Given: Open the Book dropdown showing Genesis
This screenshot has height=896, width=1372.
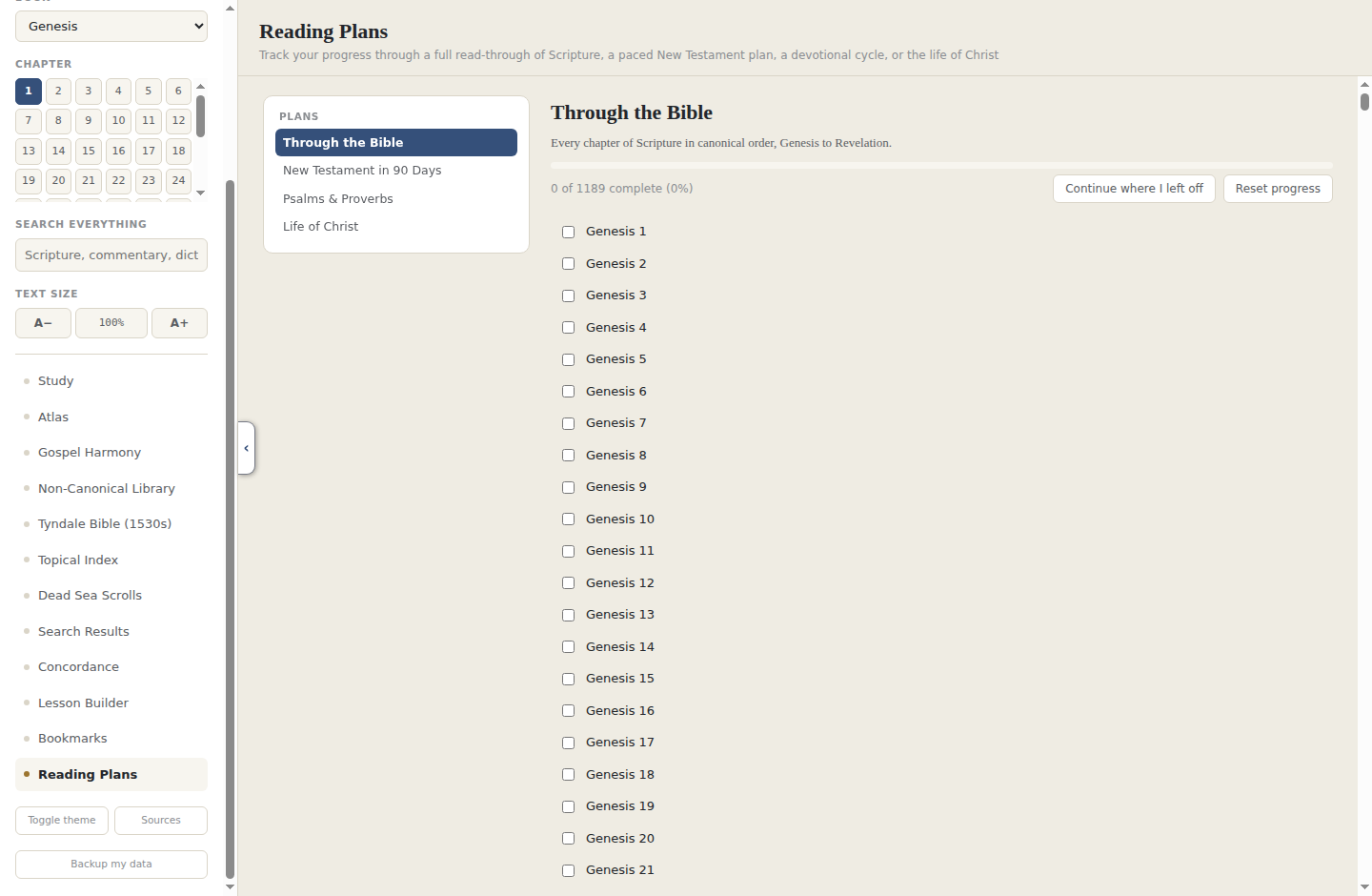Looking at the screenshot, I should pyautogui.click(x=111, y=27).
